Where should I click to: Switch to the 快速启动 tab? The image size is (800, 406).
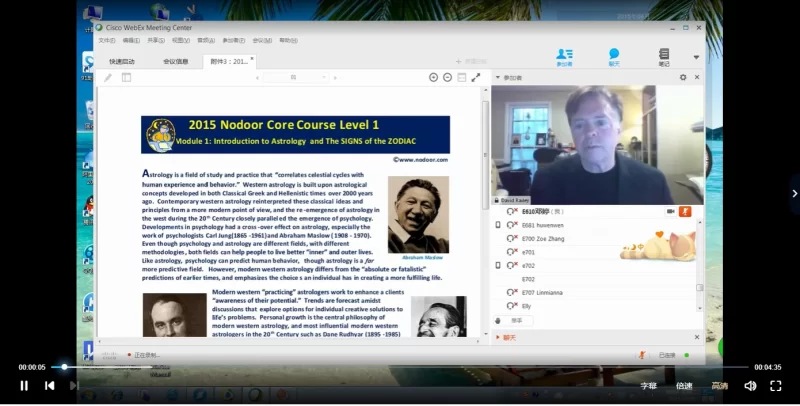pos(124,61)
